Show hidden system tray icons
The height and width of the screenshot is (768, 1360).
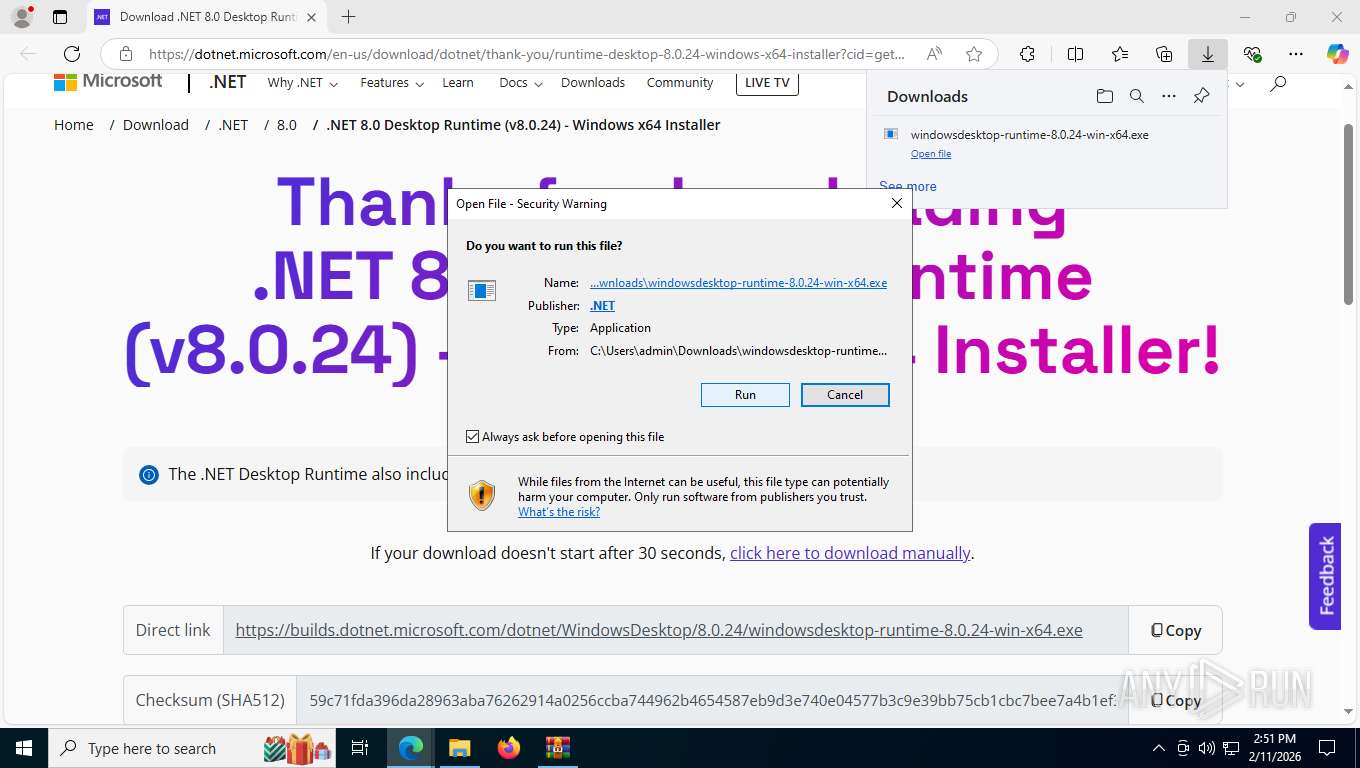click(x=1159, y=748)
